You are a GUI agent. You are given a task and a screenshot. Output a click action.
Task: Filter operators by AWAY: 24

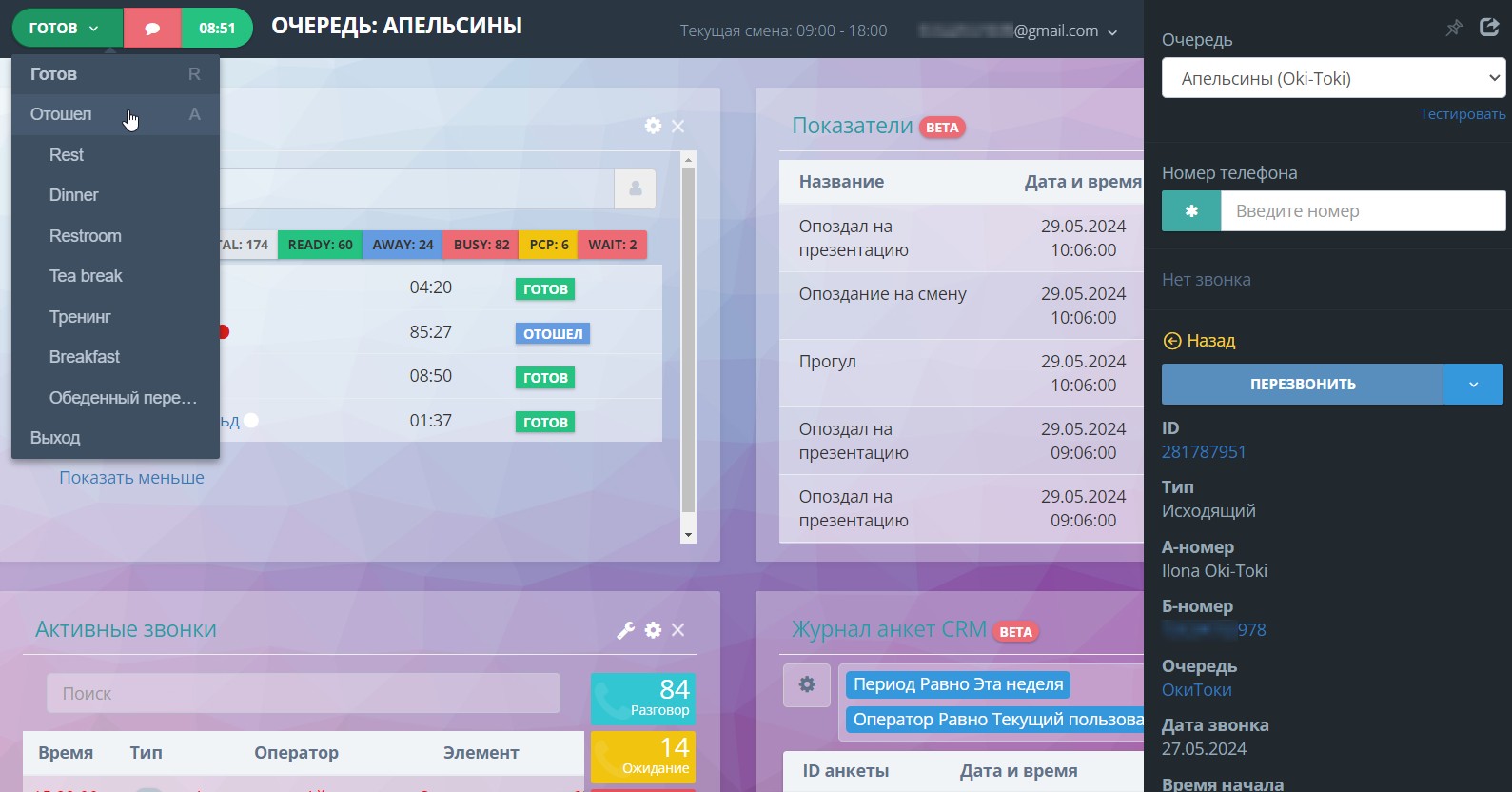pos(403,245)
